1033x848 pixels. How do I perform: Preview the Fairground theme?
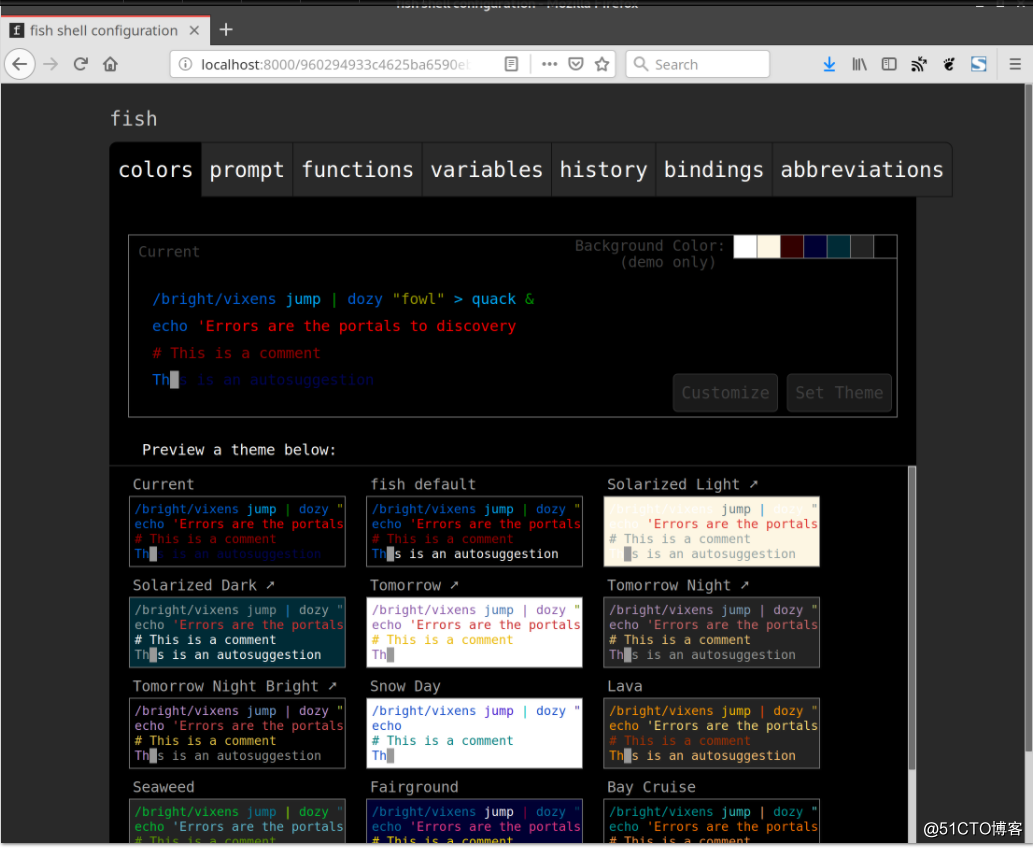474,822
